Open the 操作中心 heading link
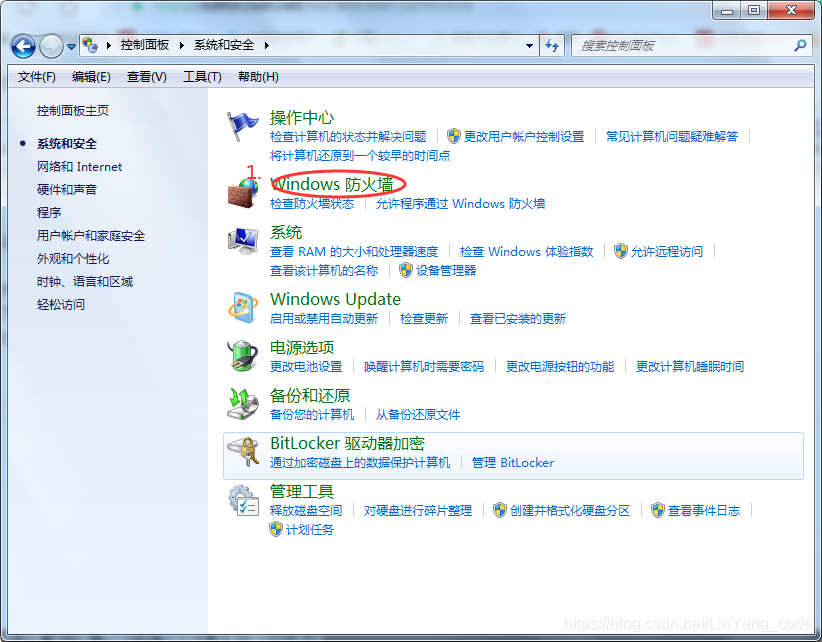 pyautogui.click(x=302, y=117)
